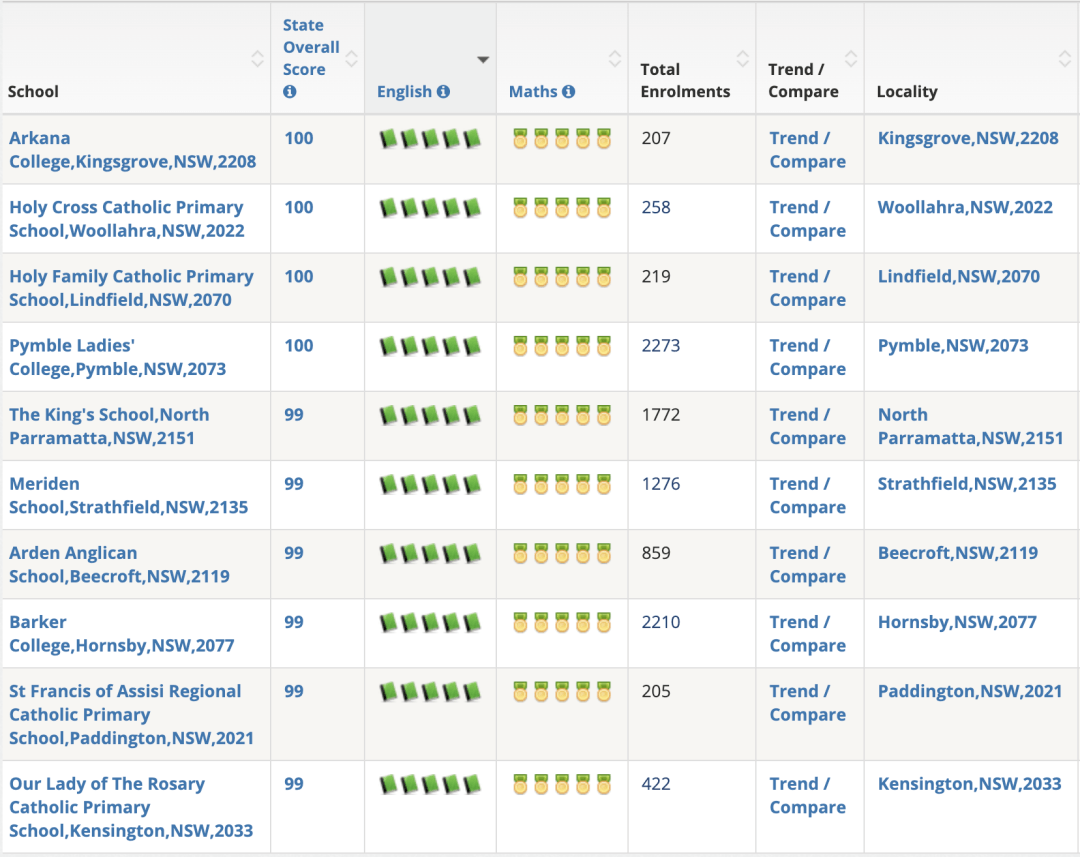Viewport: 1080px width, 857px height.
Task: Open Holy Cross Catholic Primary School link
Action: [x=127, y=219]
